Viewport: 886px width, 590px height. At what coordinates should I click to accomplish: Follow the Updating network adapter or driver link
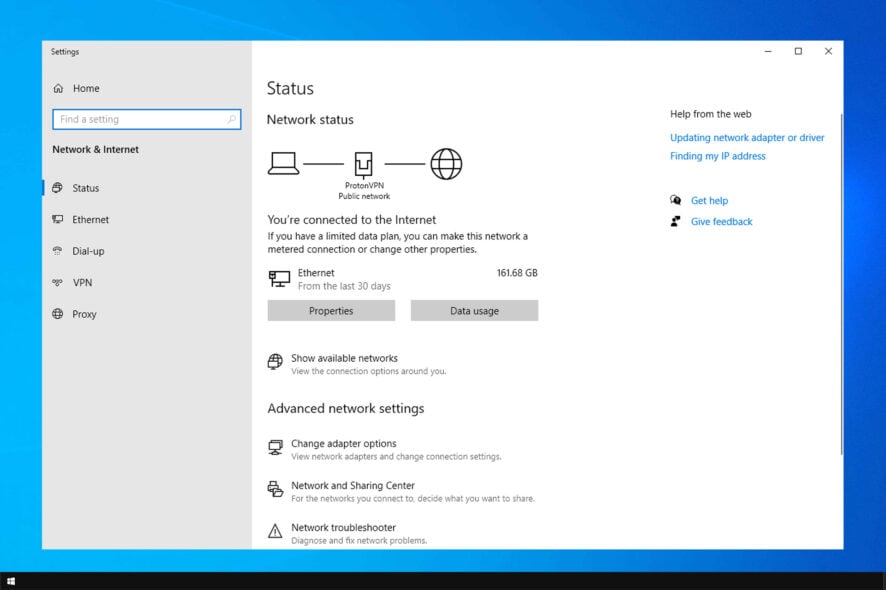pos(747,137)
